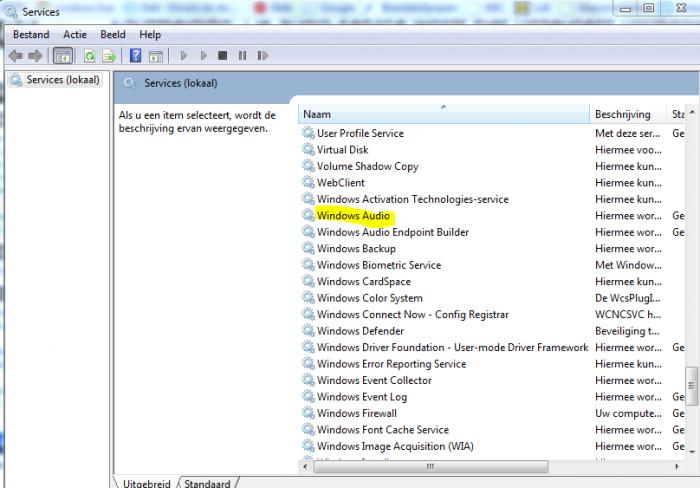Click the Pause service icon
700x488 pixels.
coord(242,55)
